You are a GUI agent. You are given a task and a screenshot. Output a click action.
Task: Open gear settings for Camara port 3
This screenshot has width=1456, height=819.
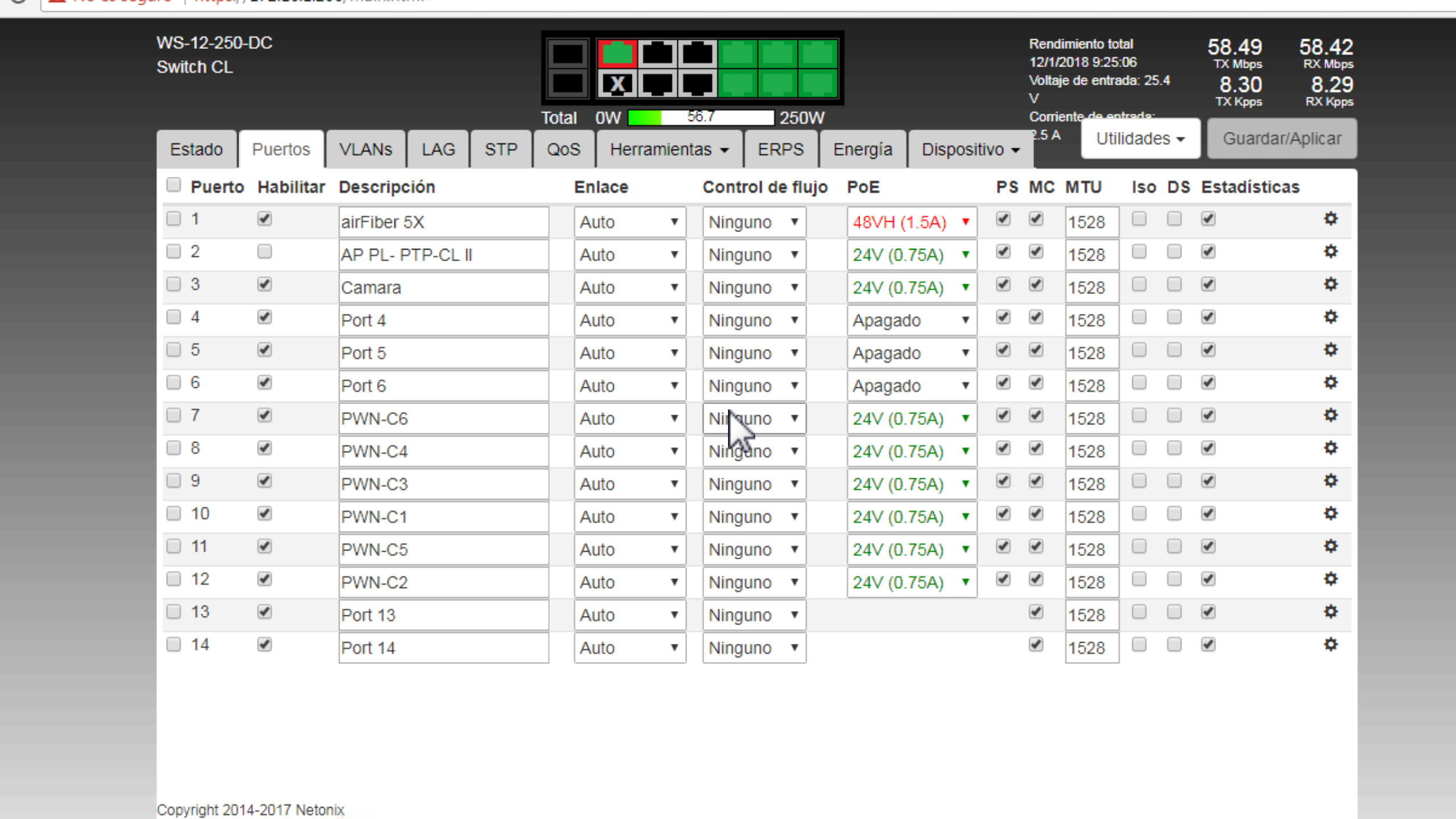1330,284
